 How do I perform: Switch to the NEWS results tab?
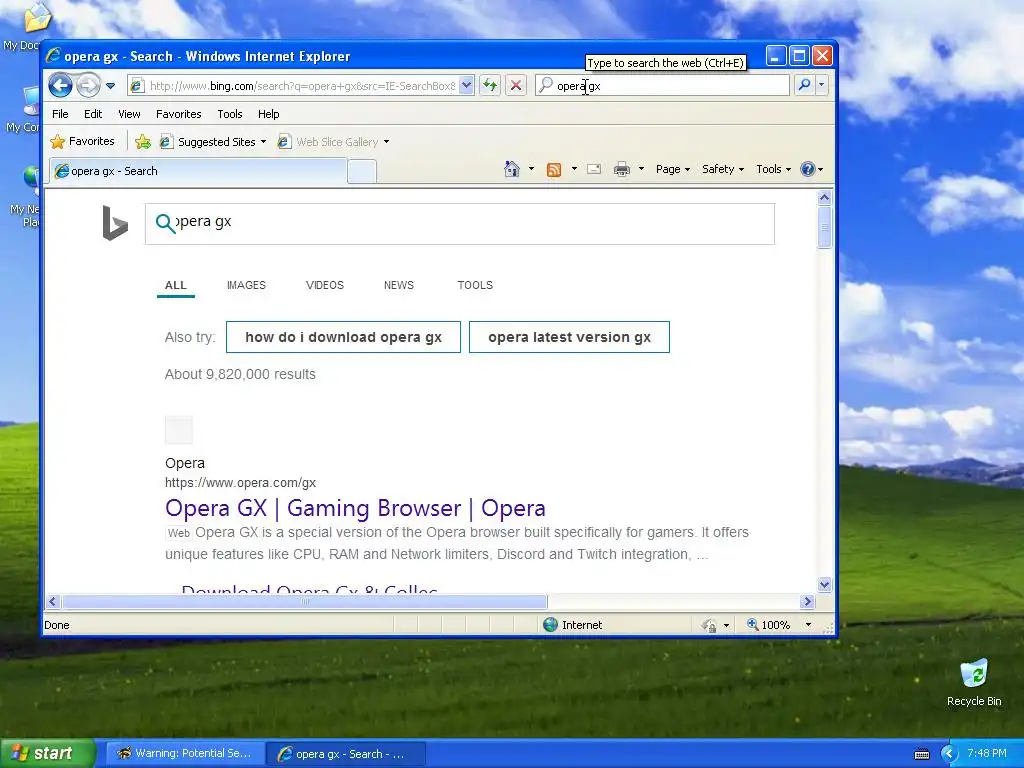tap(399, 285)
